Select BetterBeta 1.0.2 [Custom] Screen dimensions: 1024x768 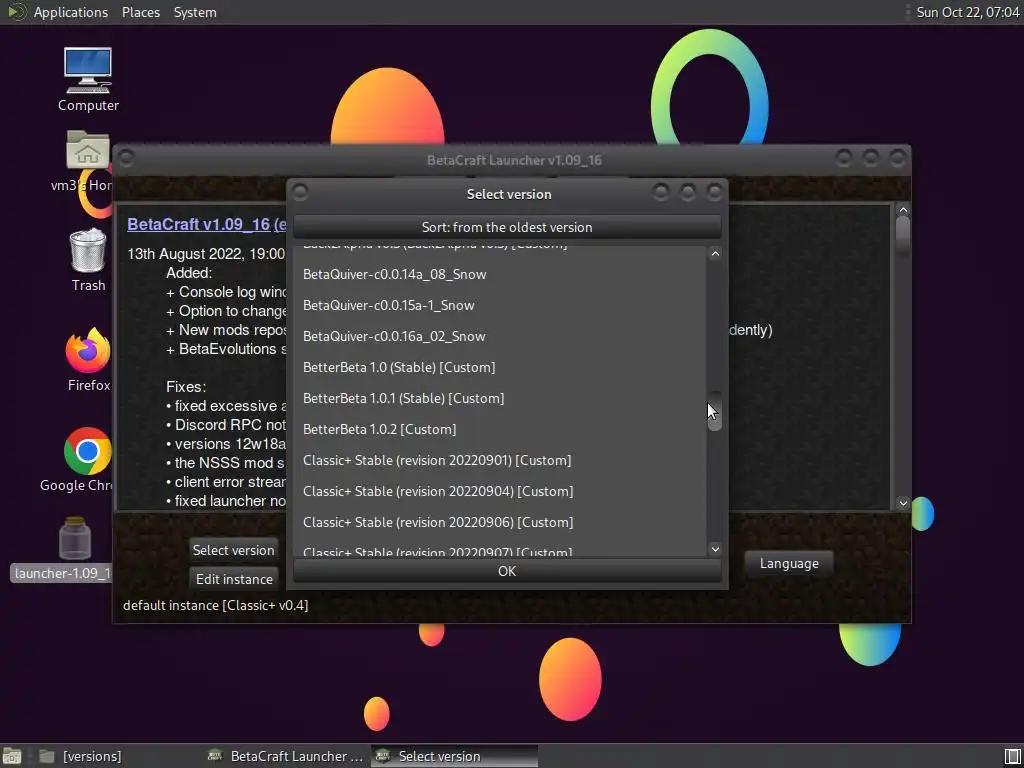pyautogui.click(x=500, y=429)
